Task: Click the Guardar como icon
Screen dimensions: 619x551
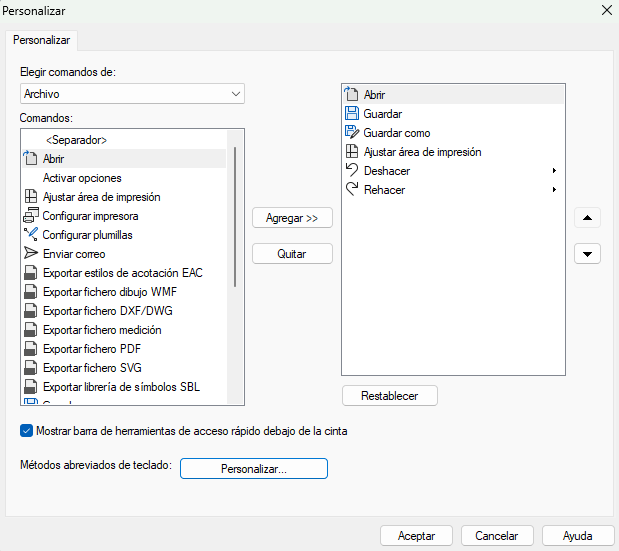Action: tap(352, 132)
